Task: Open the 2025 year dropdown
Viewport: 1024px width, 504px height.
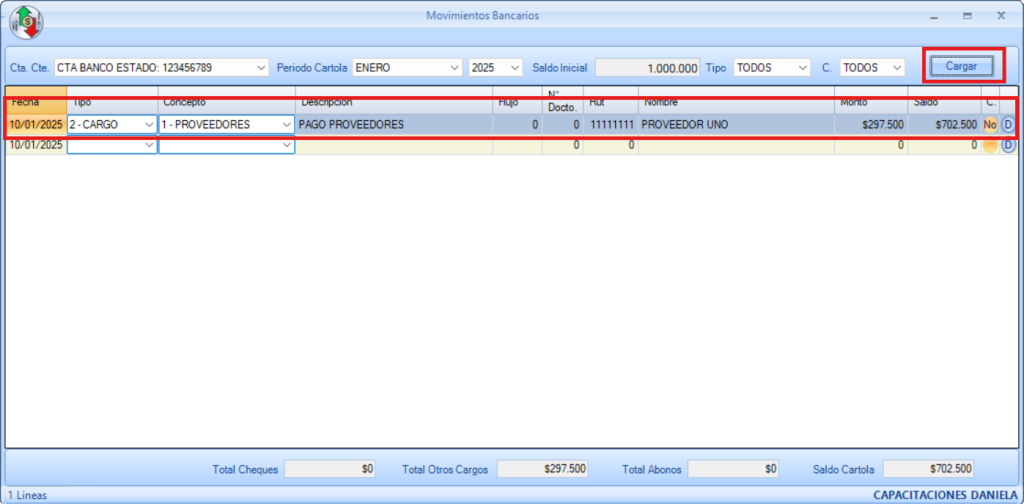Action: click(515, 67)
